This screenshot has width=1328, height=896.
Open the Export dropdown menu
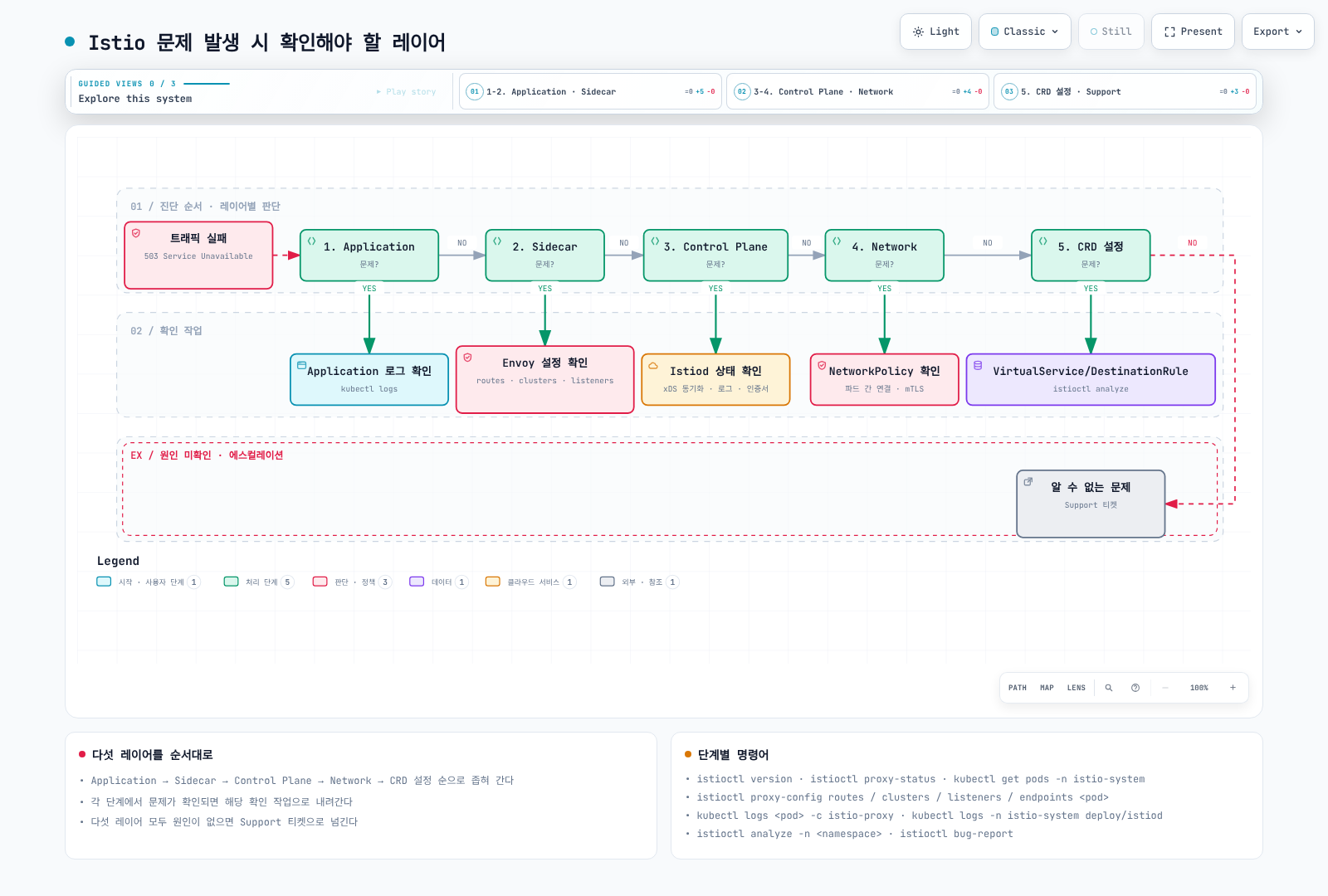(1277, 32)
